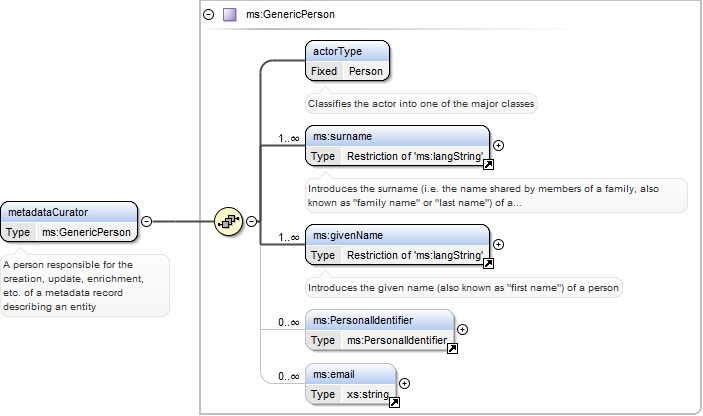Image resolution: width=703 pixels, height=416 pixels.
Task: Collapse the metadataCurator element
Action: tap(146, 221)
